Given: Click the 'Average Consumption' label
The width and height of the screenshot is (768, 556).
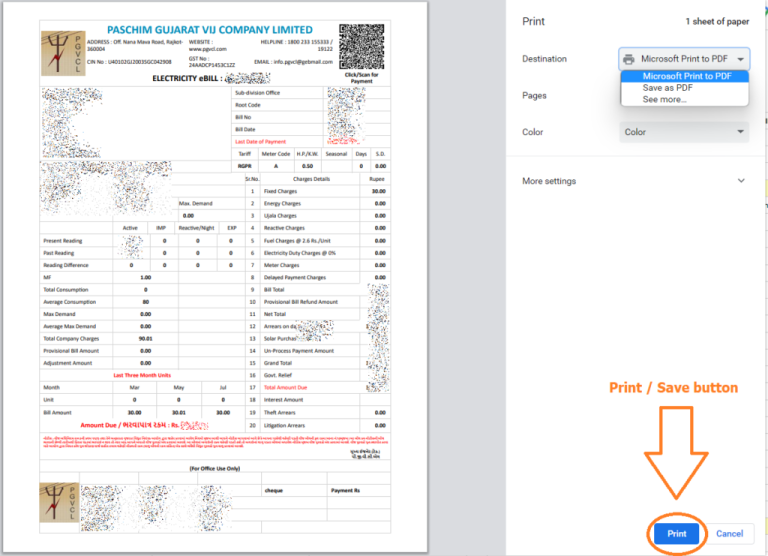Looking at the screenshot, I should click(70, 302).
